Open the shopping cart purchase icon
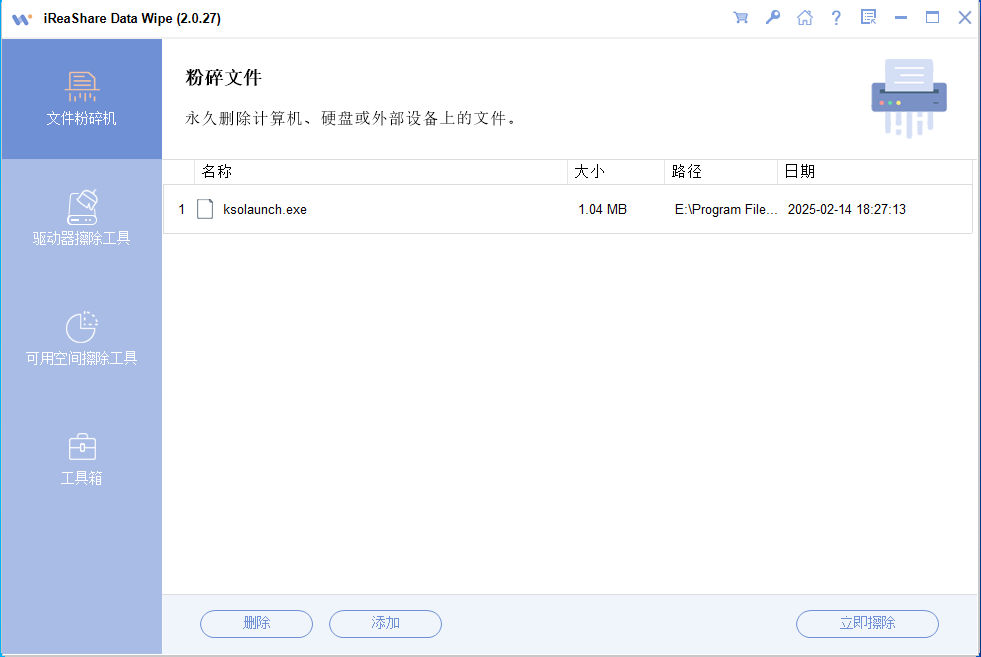 click(741, 18)
